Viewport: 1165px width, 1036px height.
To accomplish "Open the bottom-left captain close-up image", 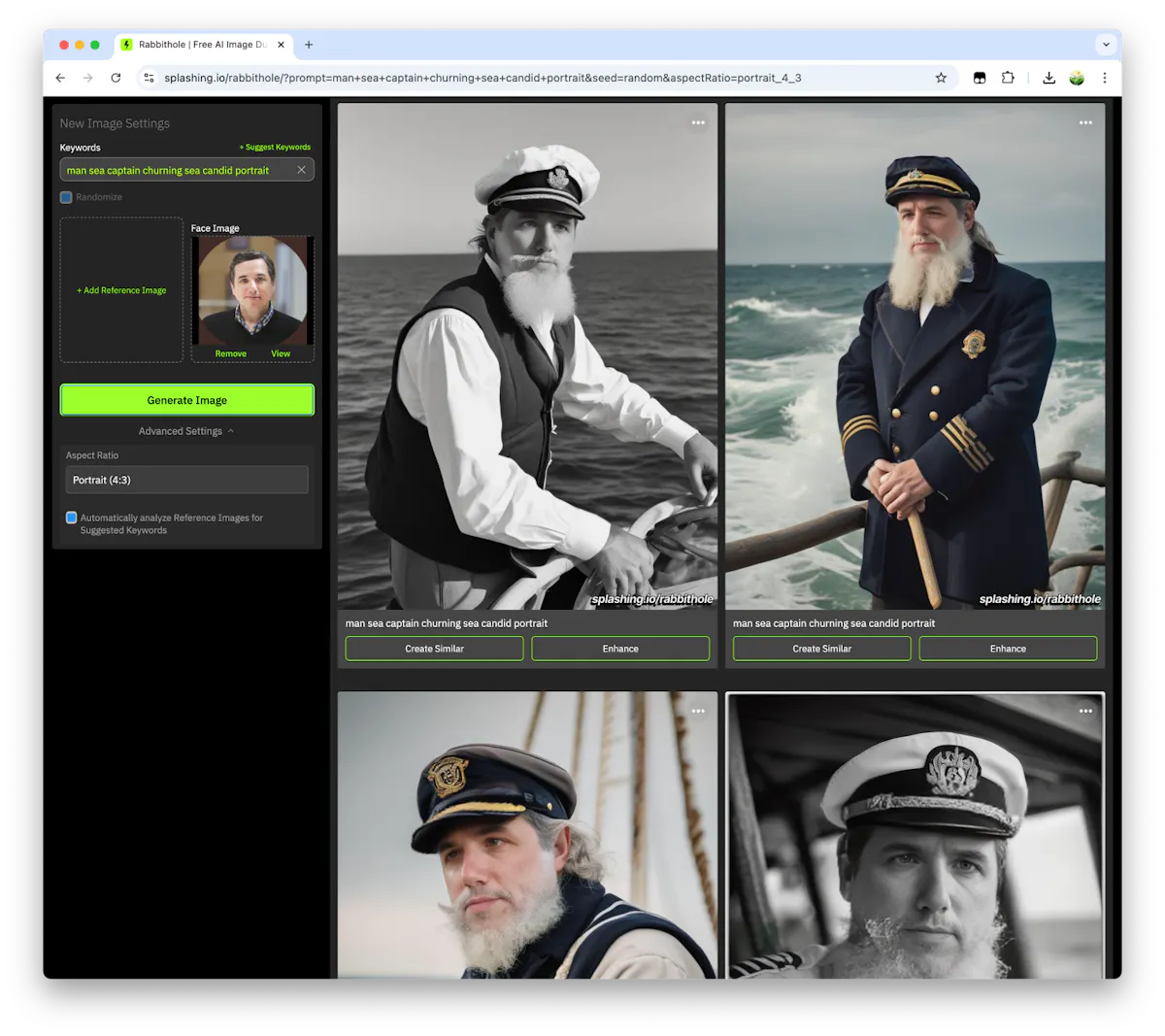I will coord(527,835).
